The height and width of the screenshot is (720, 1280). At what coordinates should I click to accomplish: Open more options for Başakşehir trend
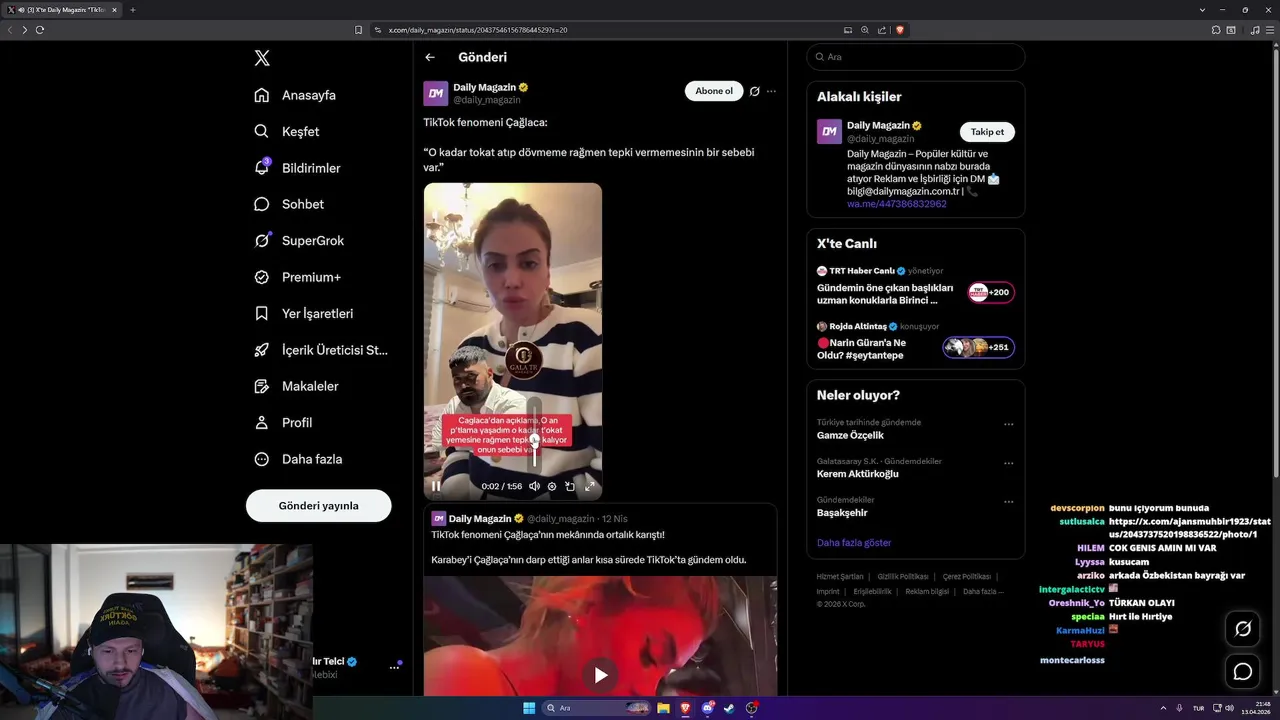pos(1008,502)
